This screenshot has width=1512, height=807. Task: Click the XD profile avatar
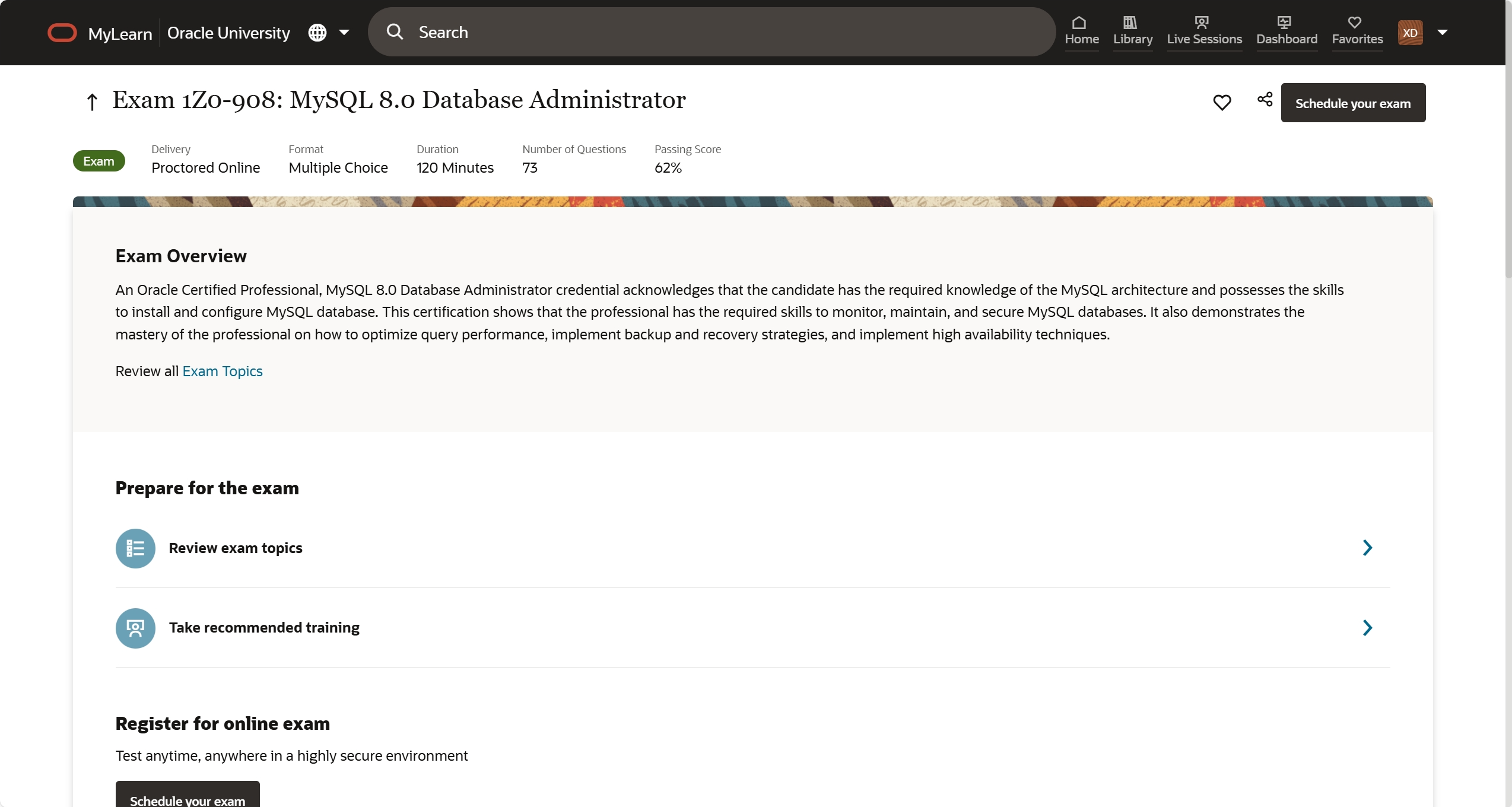[x=1410, y=33]
